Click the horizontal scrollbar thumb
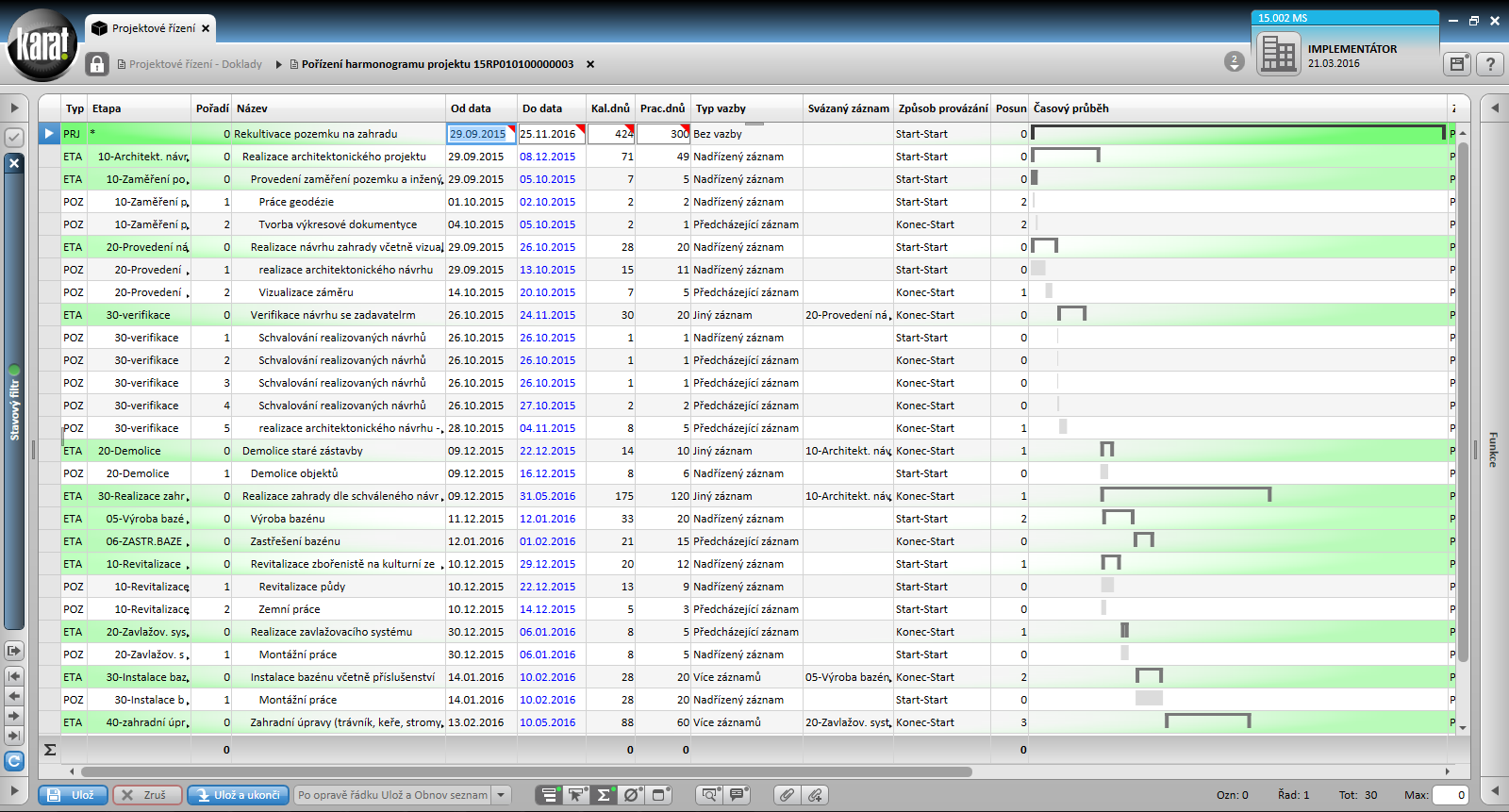This screenshot has height=812, width=1509. 526,771
